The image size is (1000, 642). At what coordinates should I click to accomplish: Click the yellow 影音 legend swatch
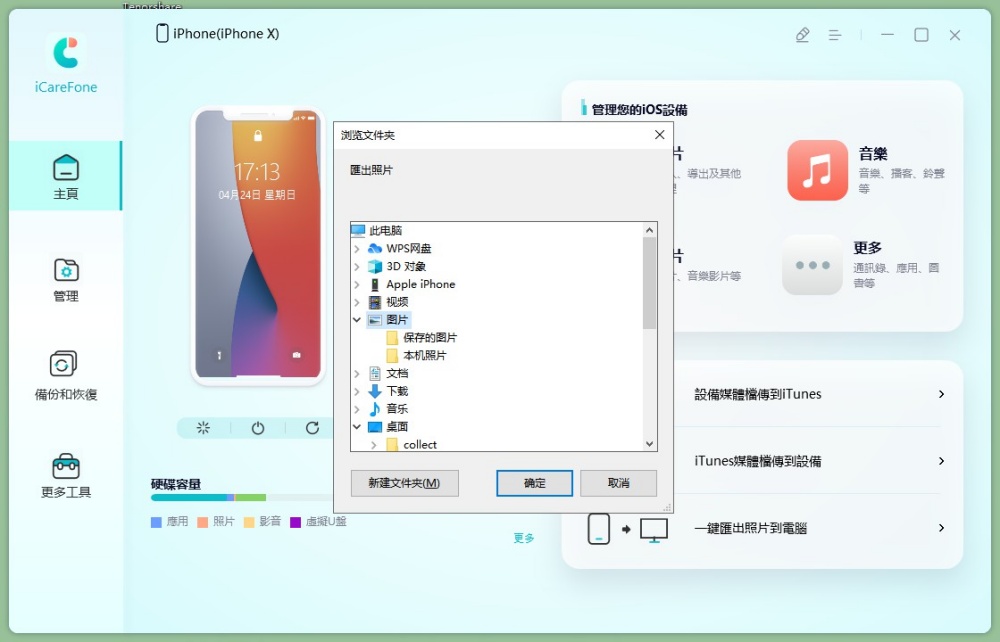(249, 522)
